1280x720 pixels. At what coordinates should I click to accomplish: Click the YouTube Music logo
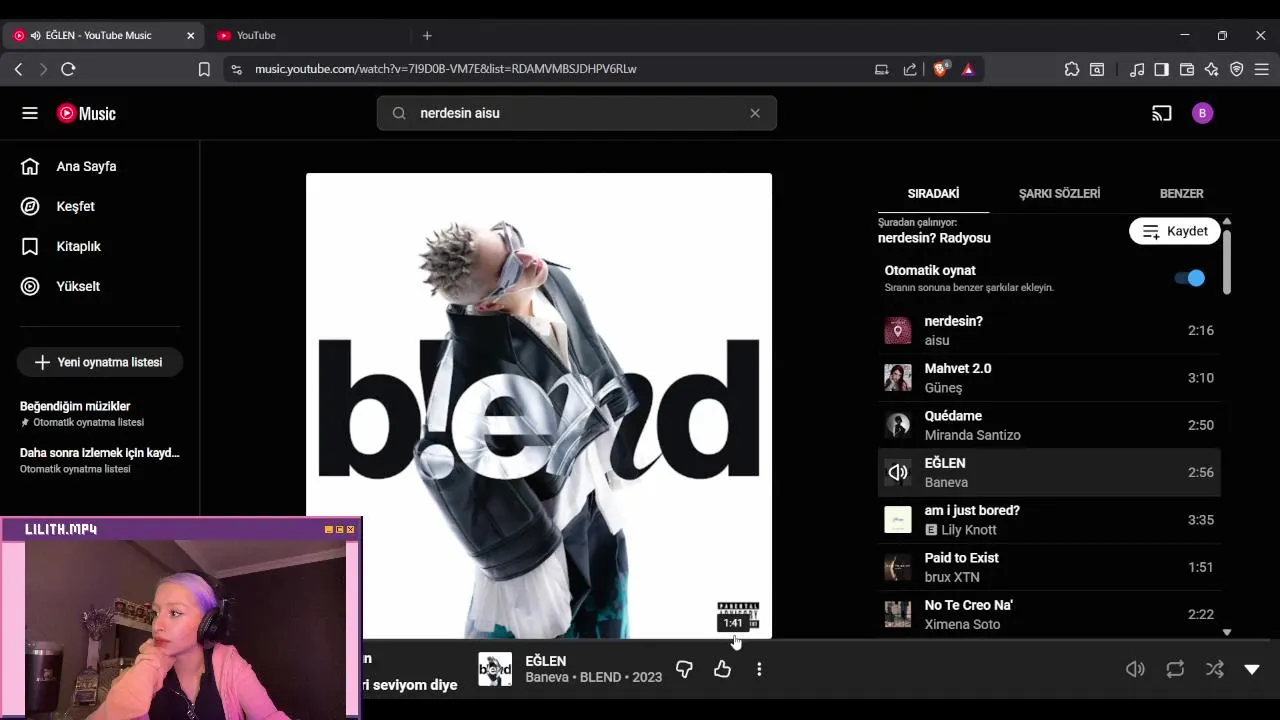(86, 113)
